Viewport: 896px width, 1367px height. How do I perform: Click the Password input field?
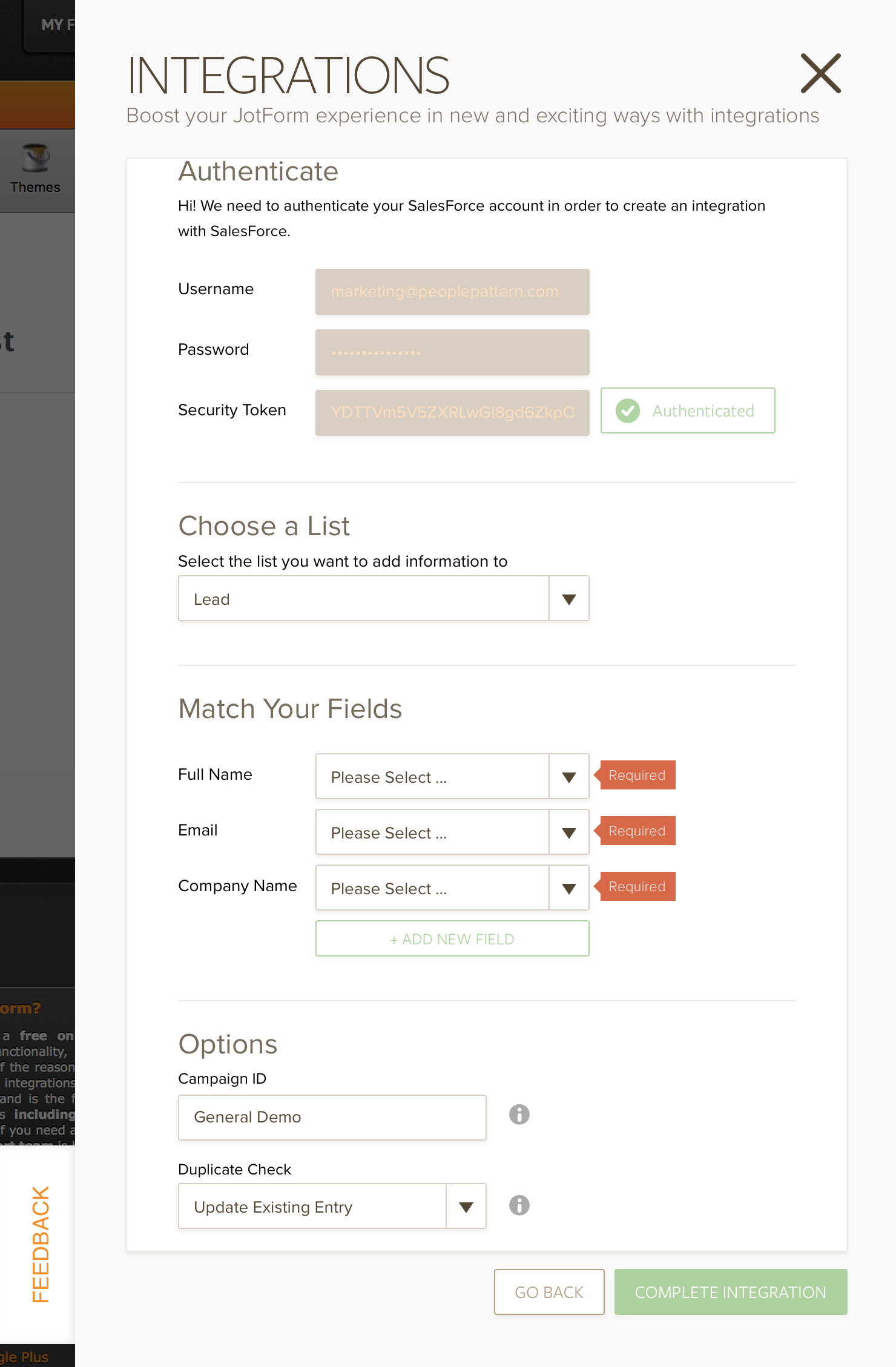click(452, 352)
